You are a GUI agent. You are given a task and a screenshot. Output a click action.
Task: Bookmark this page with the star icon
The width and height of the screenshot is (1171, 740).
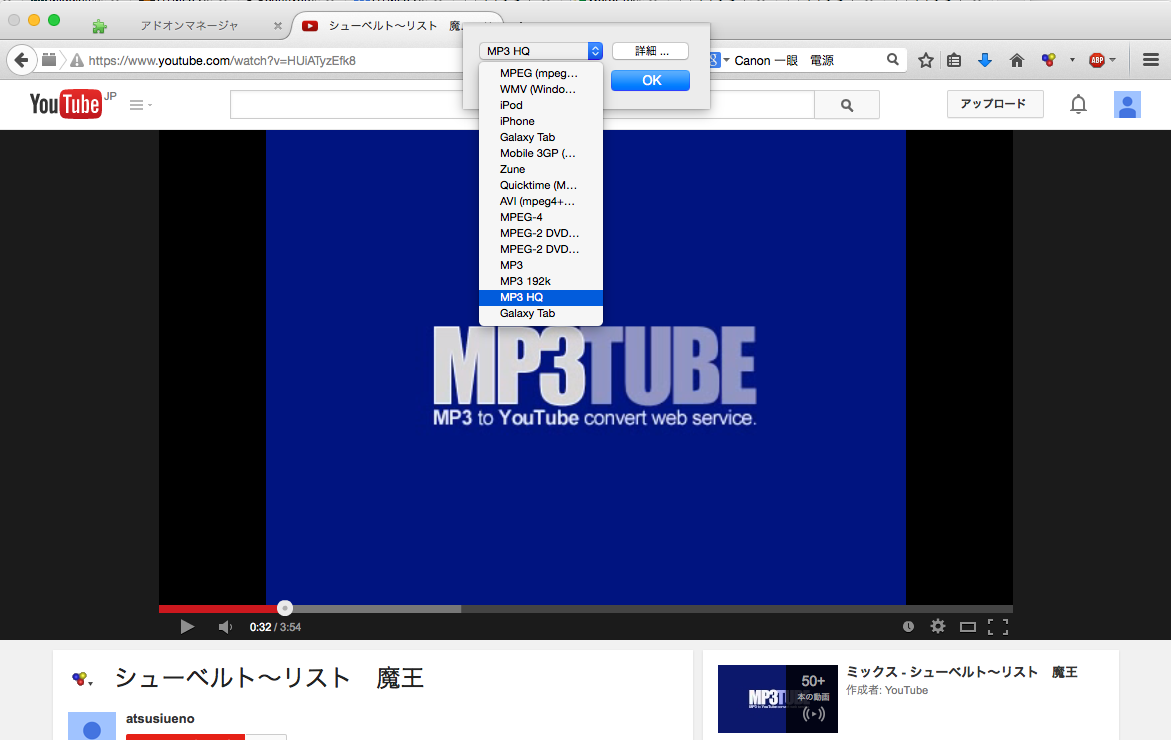click(925, 60)
